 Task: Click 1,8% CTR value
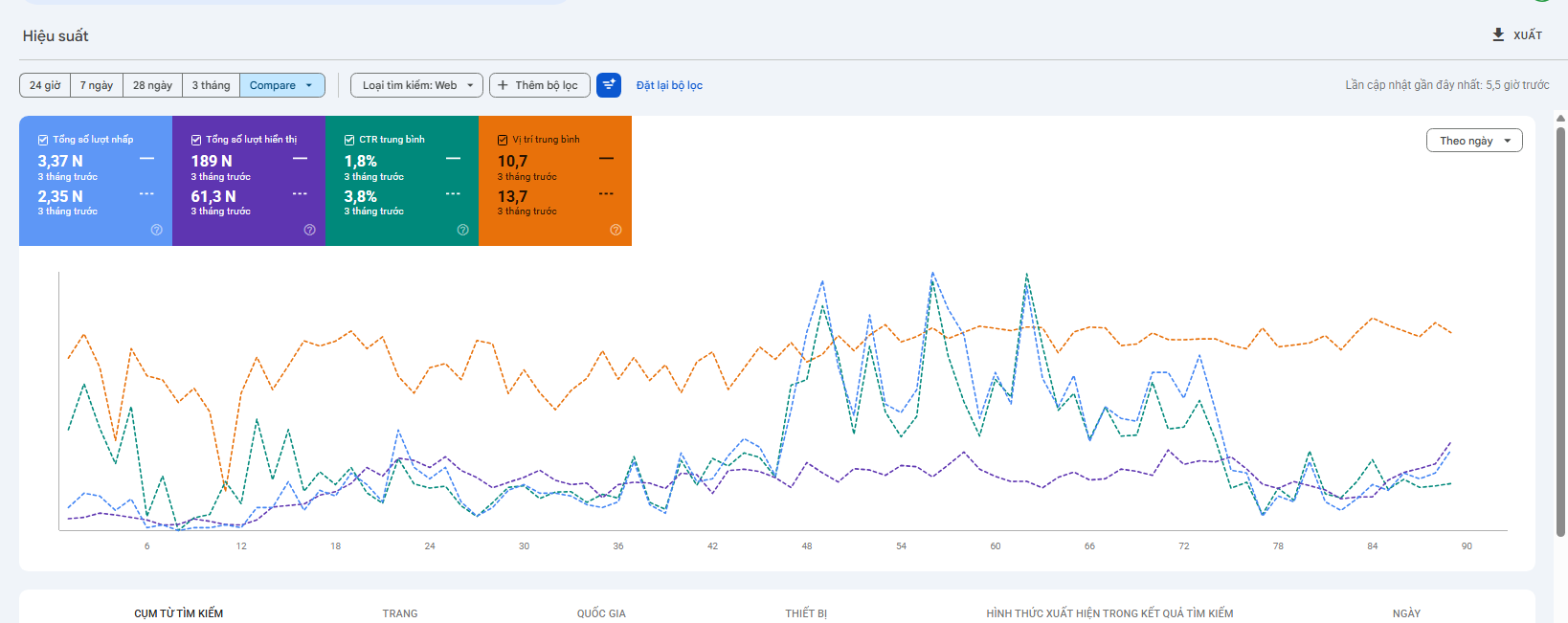pos(361,161)
